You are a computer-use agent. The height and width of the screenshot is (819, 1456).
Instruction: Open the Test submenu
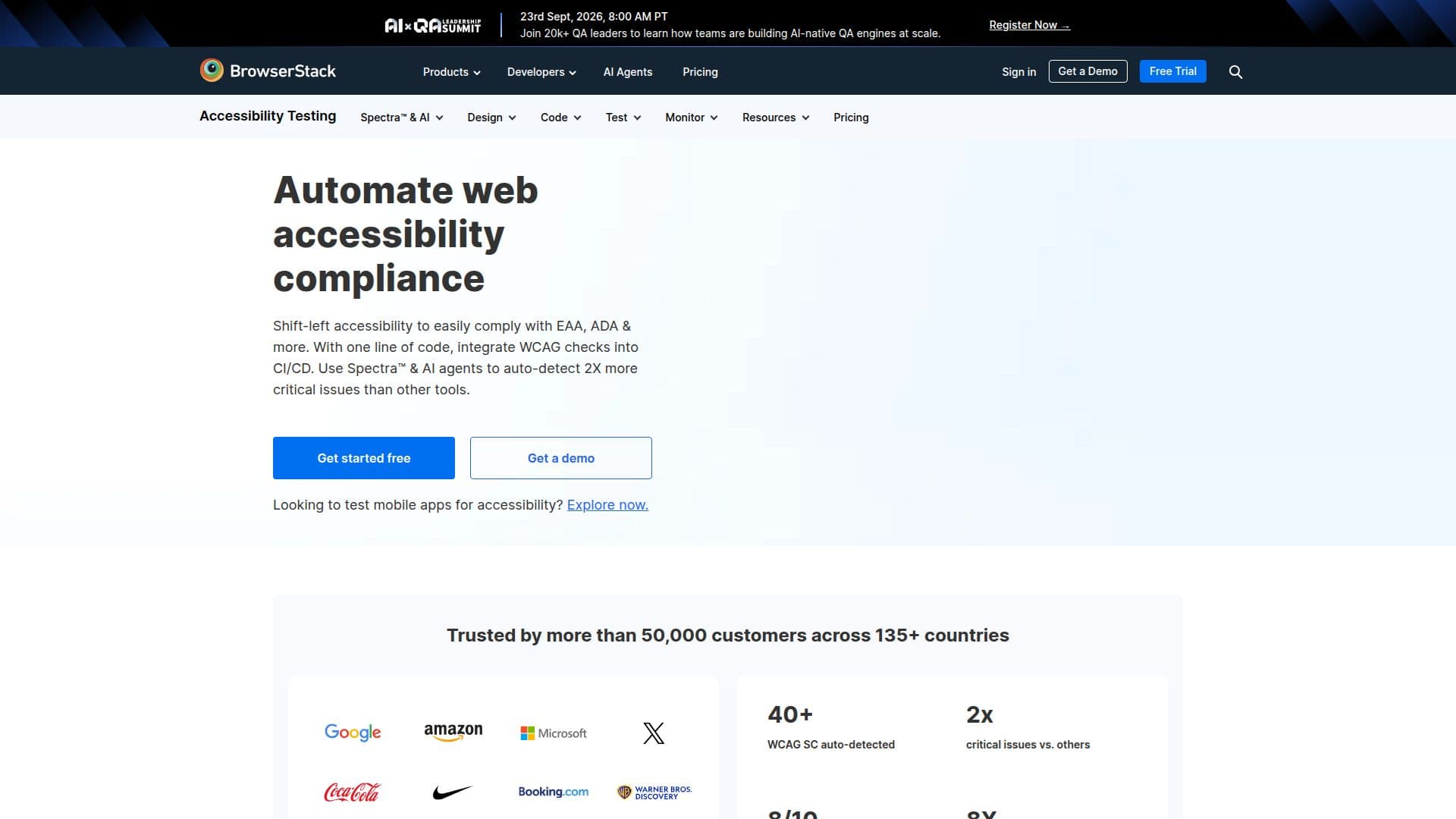(x=623, y=118)
